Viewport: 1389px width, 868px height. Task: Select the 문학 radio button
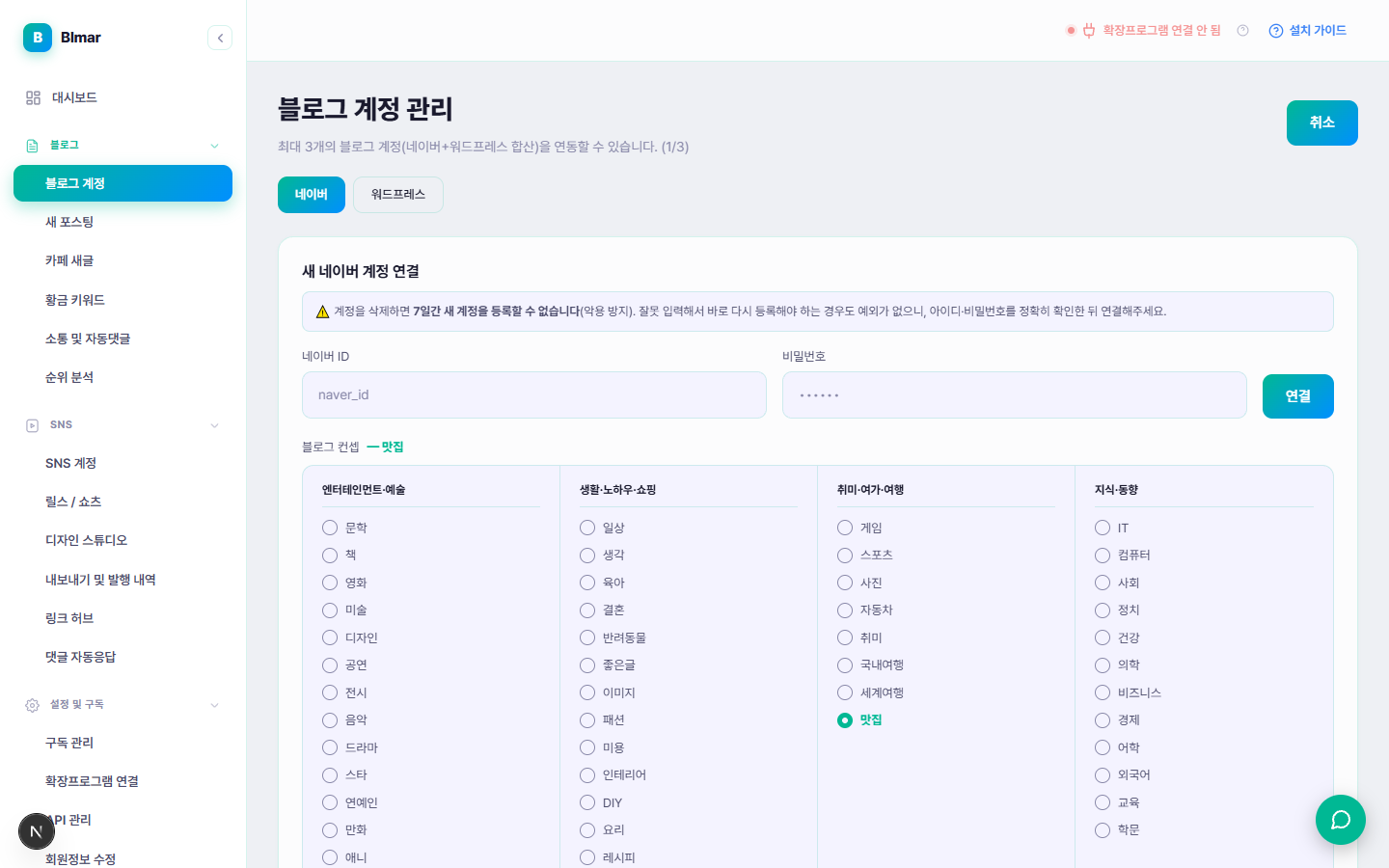pyautogui.click(x=330, y=528)
